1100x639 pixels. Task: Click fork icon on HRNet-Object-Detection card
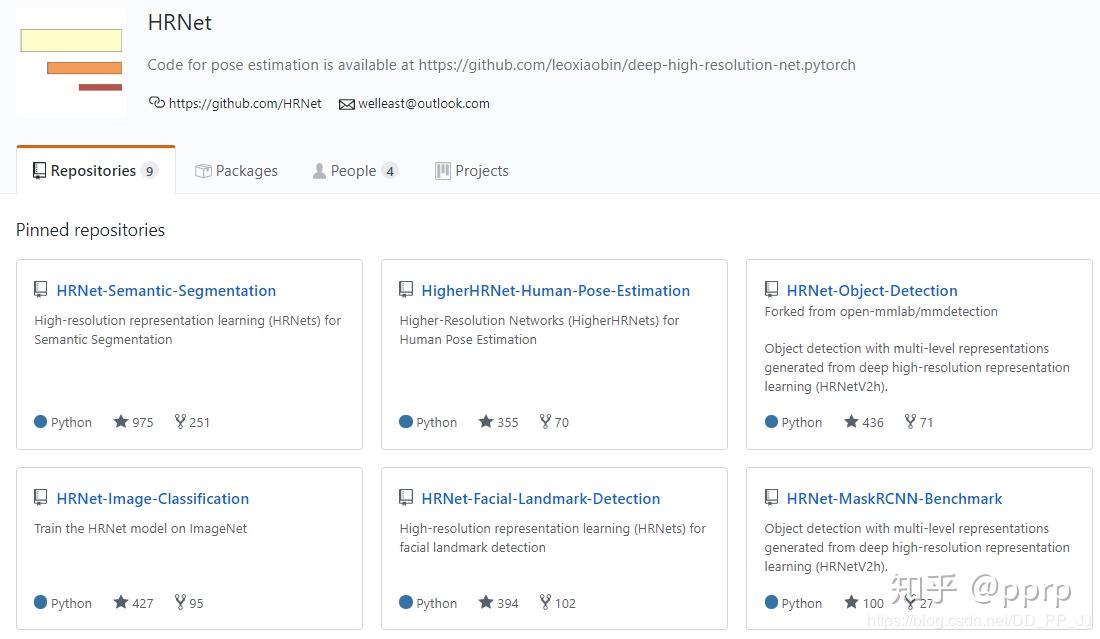coord(911,422)
